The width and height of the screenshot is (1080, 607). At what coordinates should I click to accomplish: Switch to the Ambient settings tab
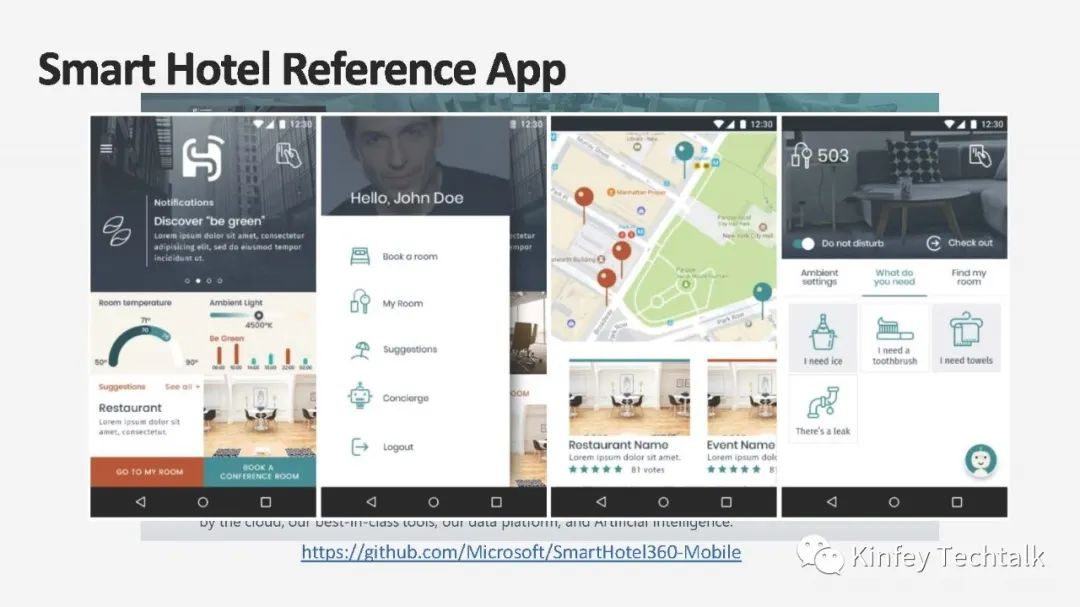click(x=820, y=277)
